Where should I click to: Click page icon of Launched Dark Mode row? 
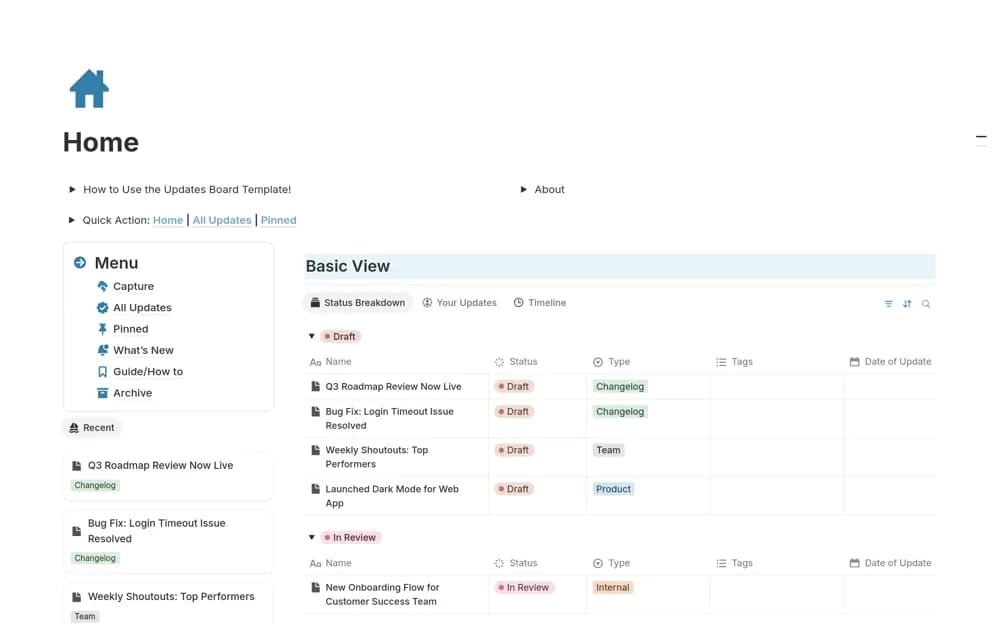(315, 489)
